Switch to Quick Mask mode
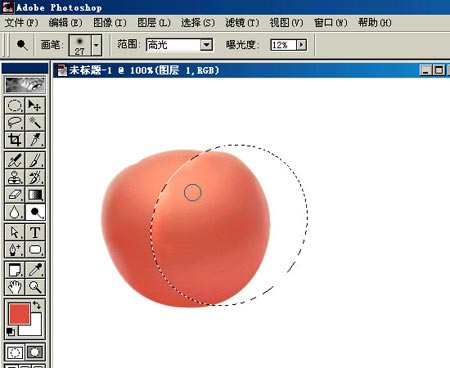 35,352
